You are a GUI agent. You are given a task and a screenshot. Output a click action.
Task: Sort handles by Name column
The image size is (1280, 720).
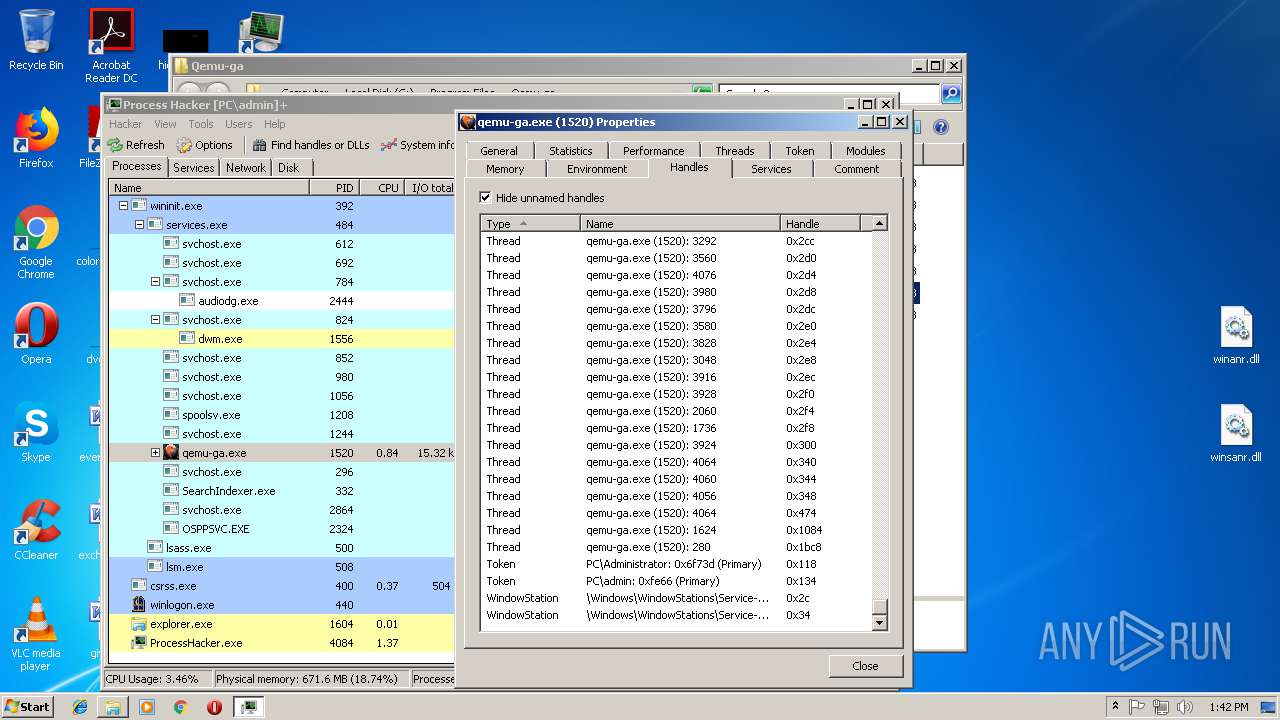680,224
